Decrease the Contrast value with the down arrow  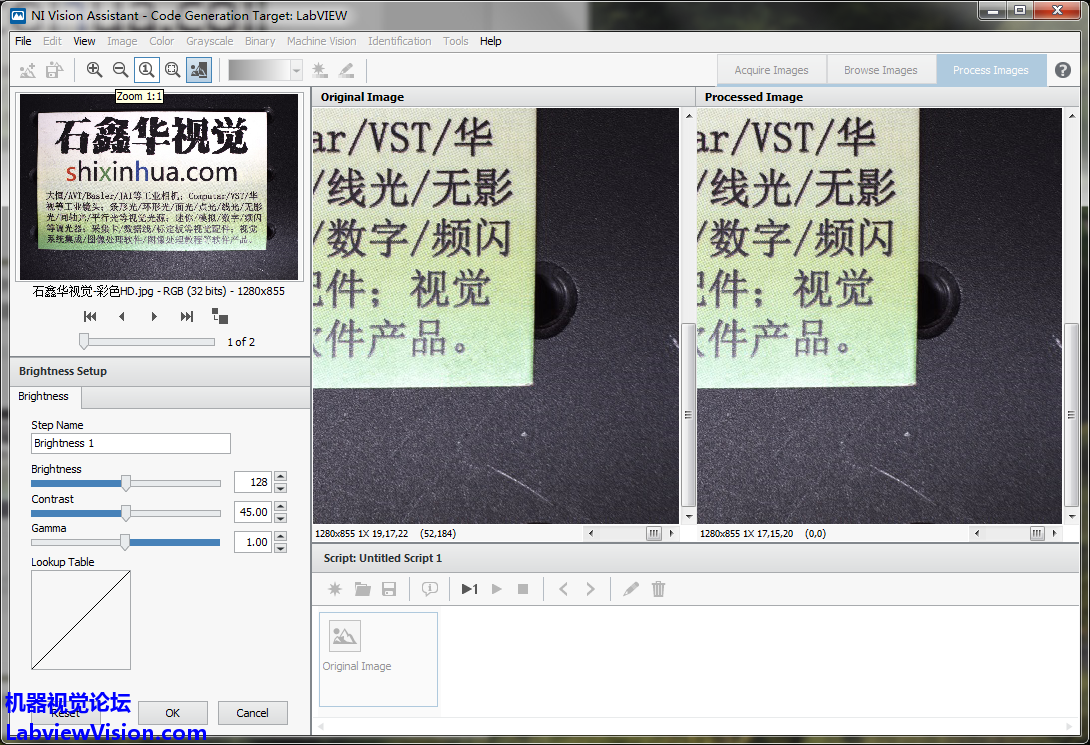280,518
